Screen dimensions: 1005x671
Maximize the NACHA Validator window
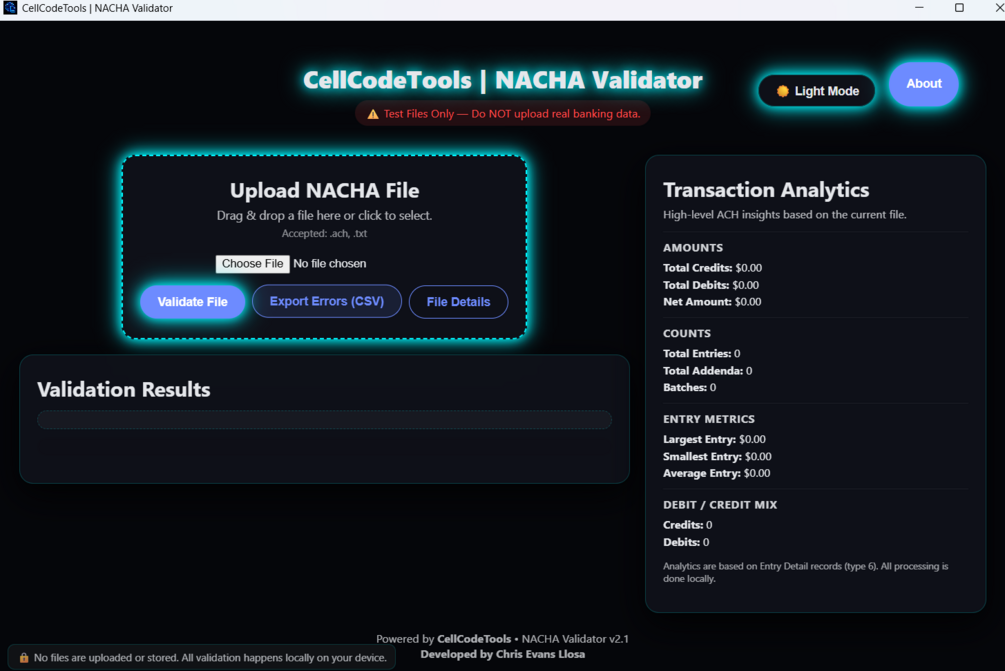(x=959, y=8)
